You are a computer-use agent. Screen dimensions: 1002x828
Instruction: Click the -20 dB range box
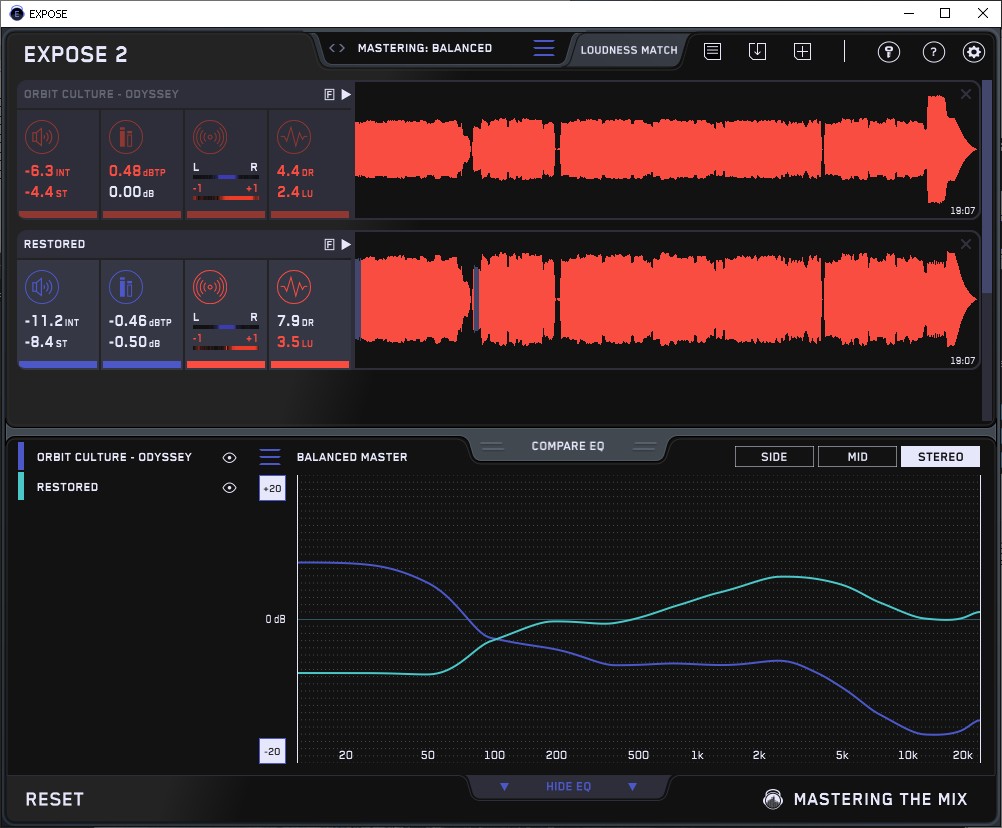pyautogui.click(x=272, y=751)
